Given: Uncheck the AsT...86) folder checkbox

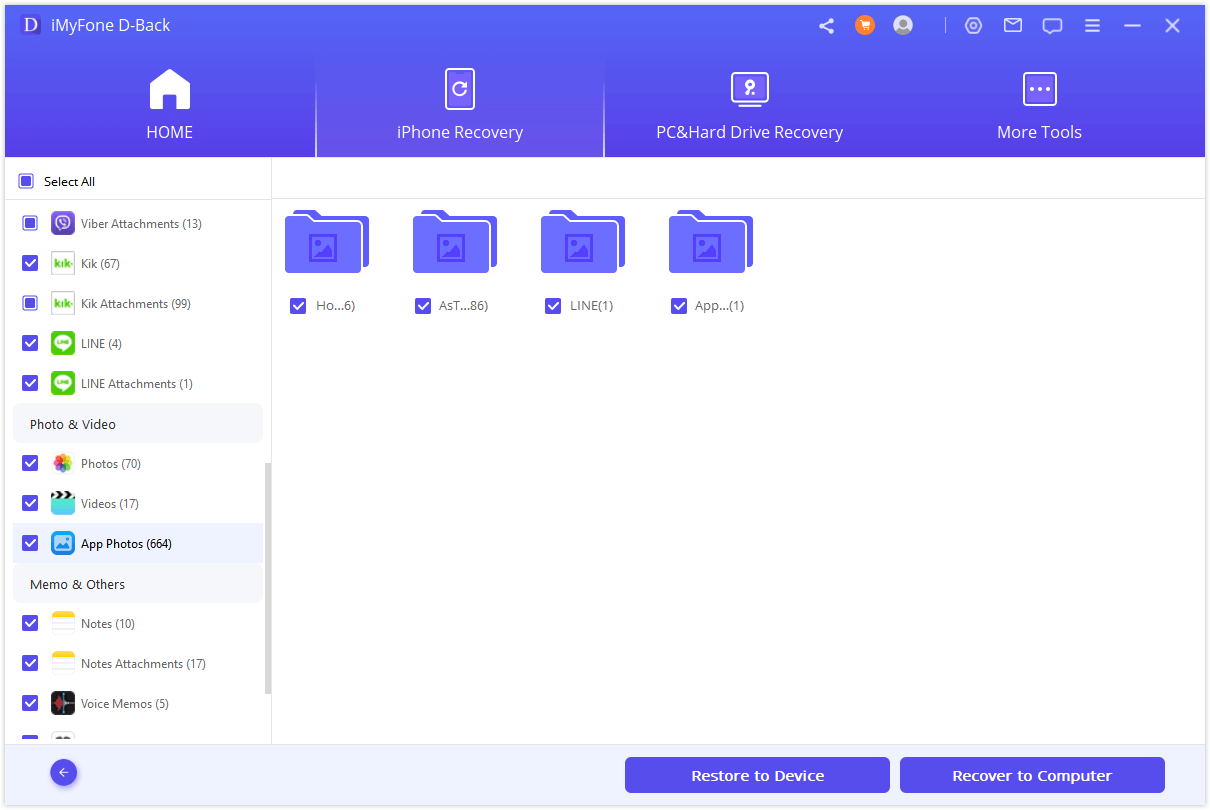Looking at the screenshot, I should click(423, 306).
